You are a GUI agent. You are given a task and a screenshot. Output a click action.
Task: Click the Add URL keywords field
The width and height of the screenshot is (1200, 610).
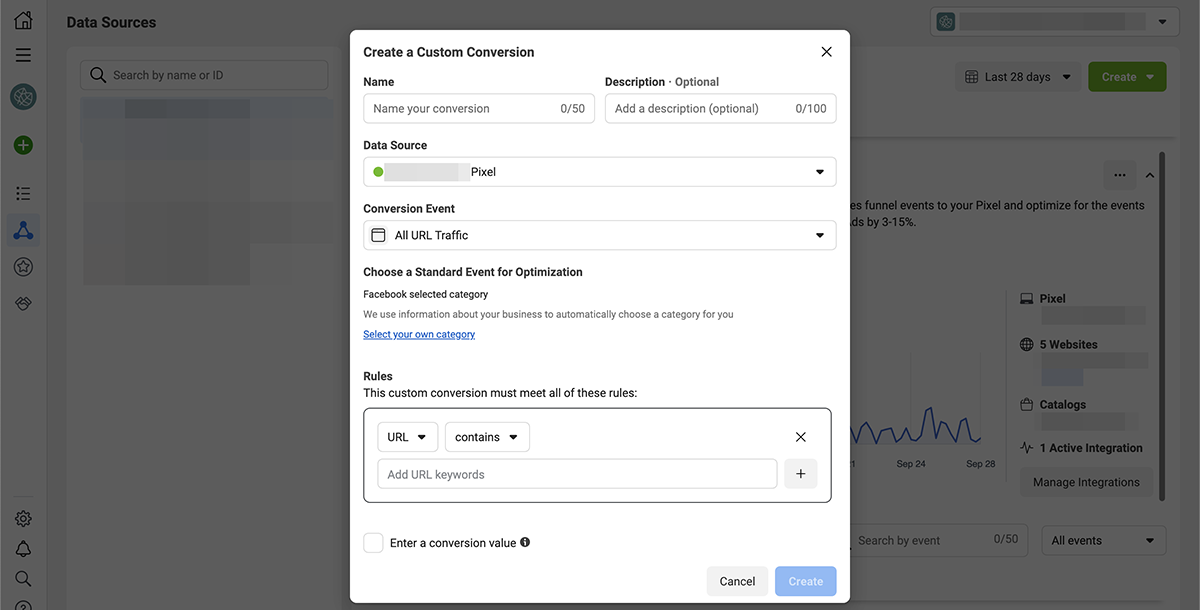point(577,474)
